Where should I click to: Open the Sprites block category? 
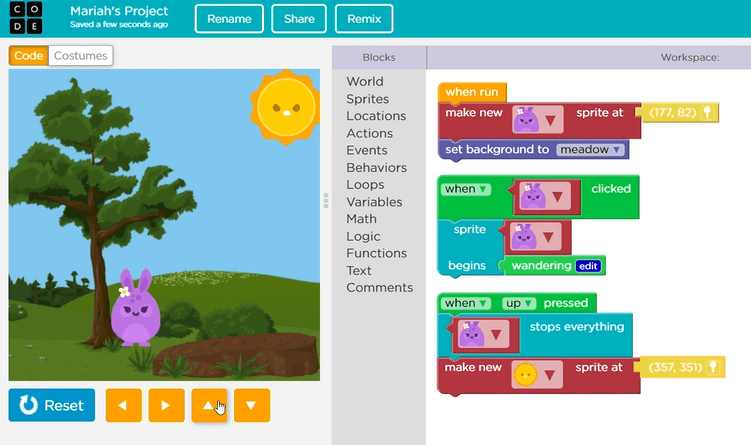coord(367,99)
